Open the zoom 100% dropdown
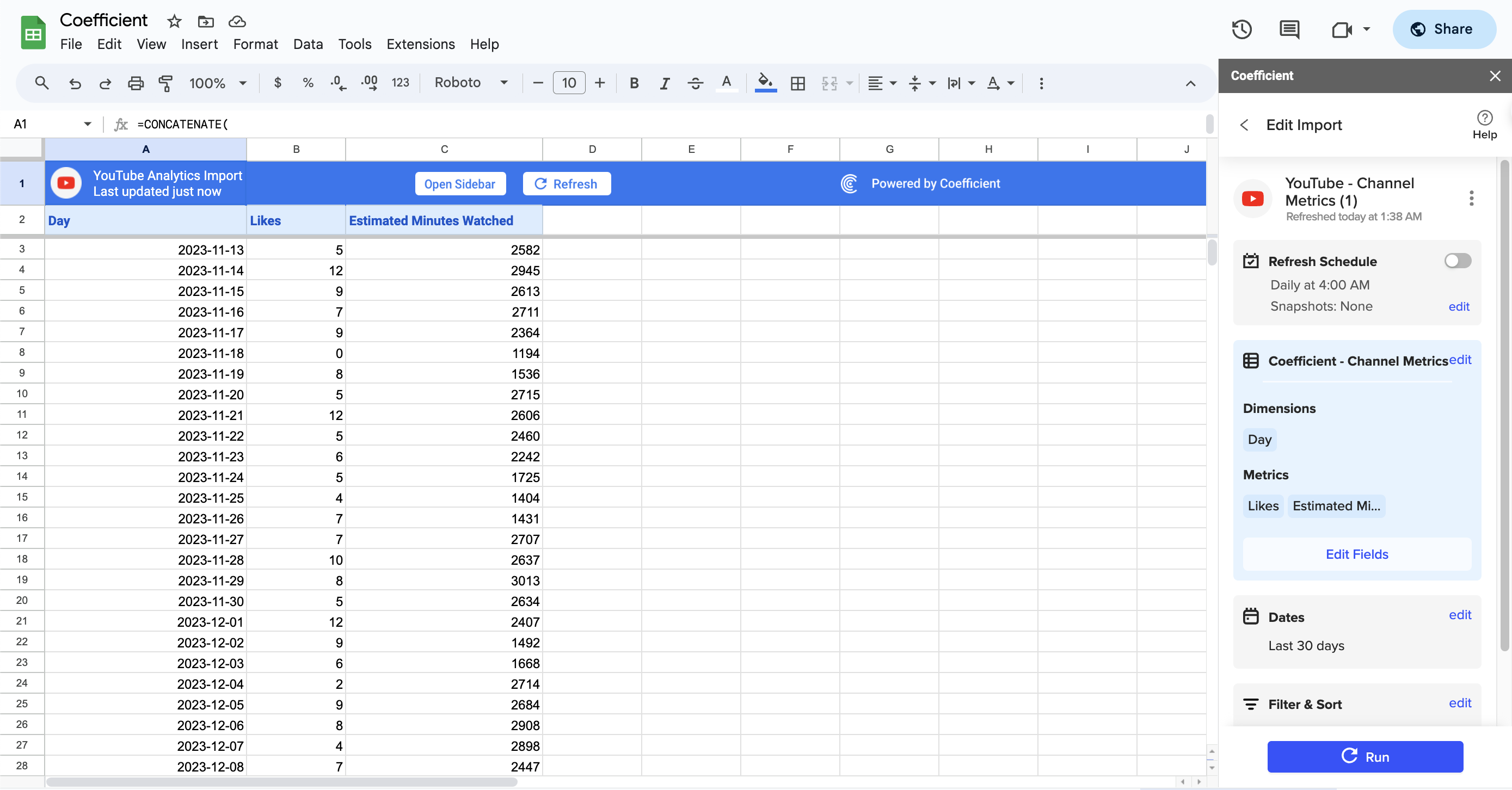 tap(218, 83)
